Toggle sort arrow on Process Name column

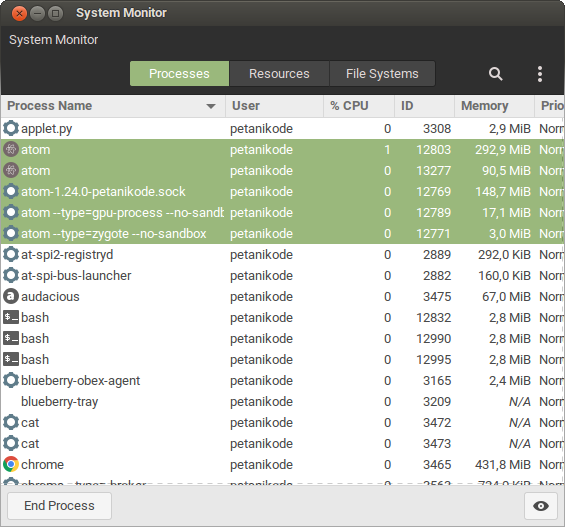[211, 106]
